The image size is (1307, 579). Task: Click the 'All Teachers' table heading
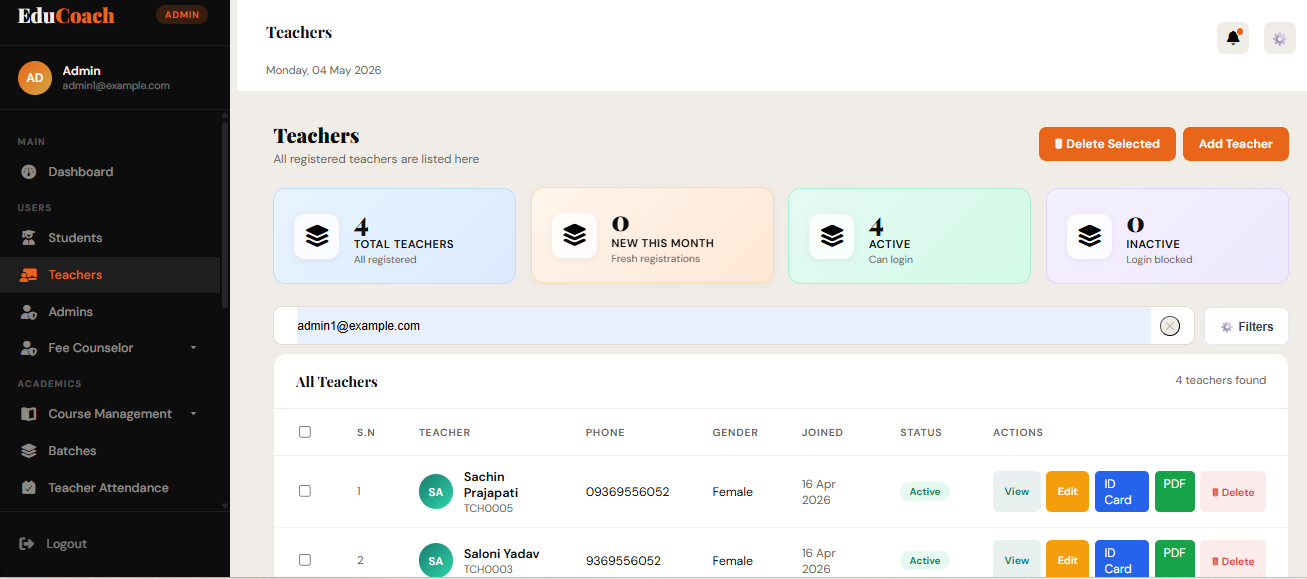tap(337, 382)
